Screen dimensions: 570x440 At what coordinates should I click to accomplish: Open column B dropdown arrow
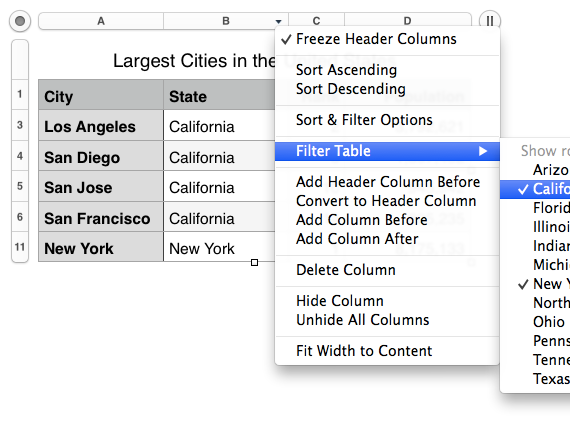pos(278,21)
